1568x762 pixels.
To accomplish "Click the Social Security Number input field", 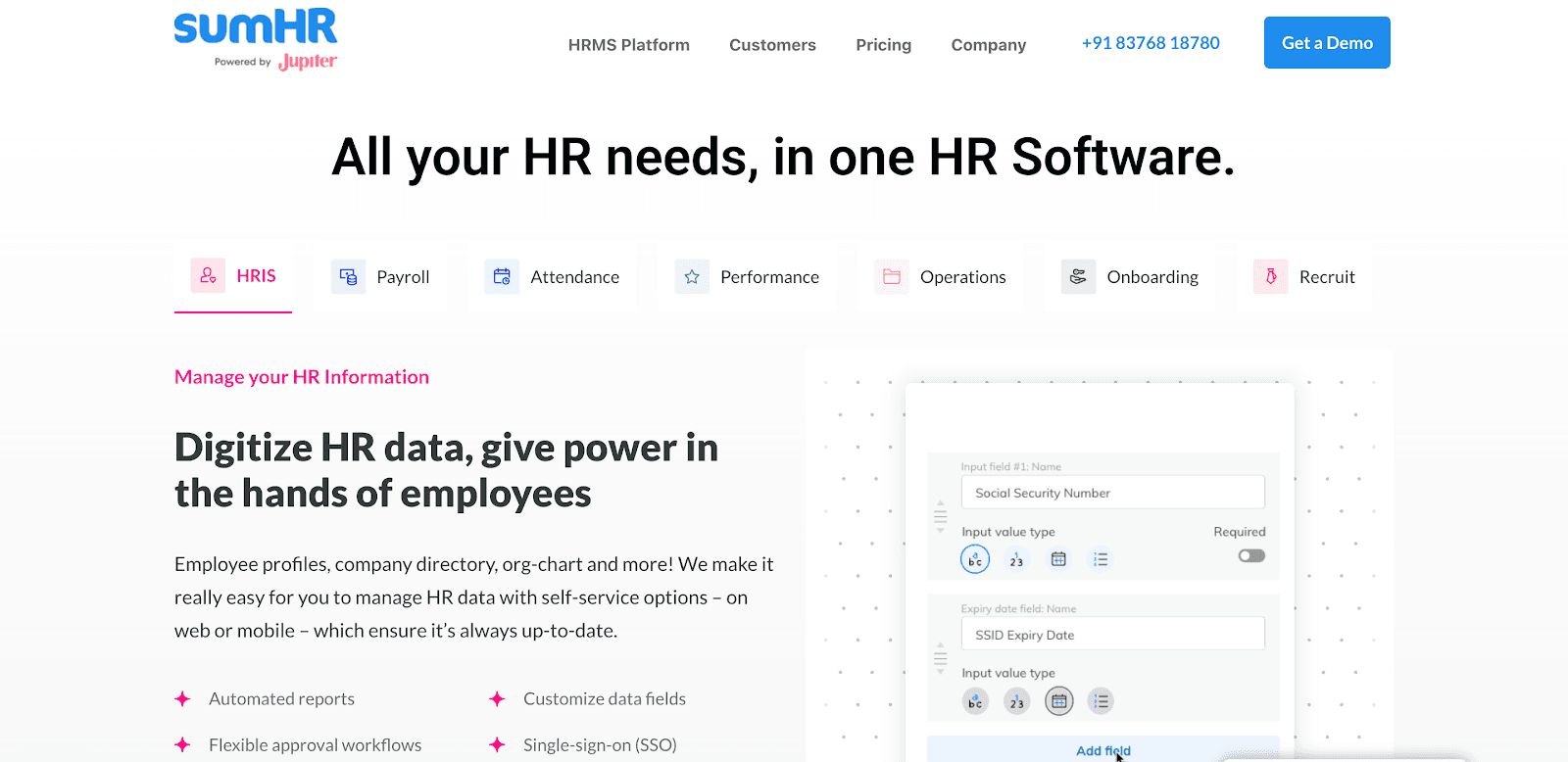I will 1113,493.
